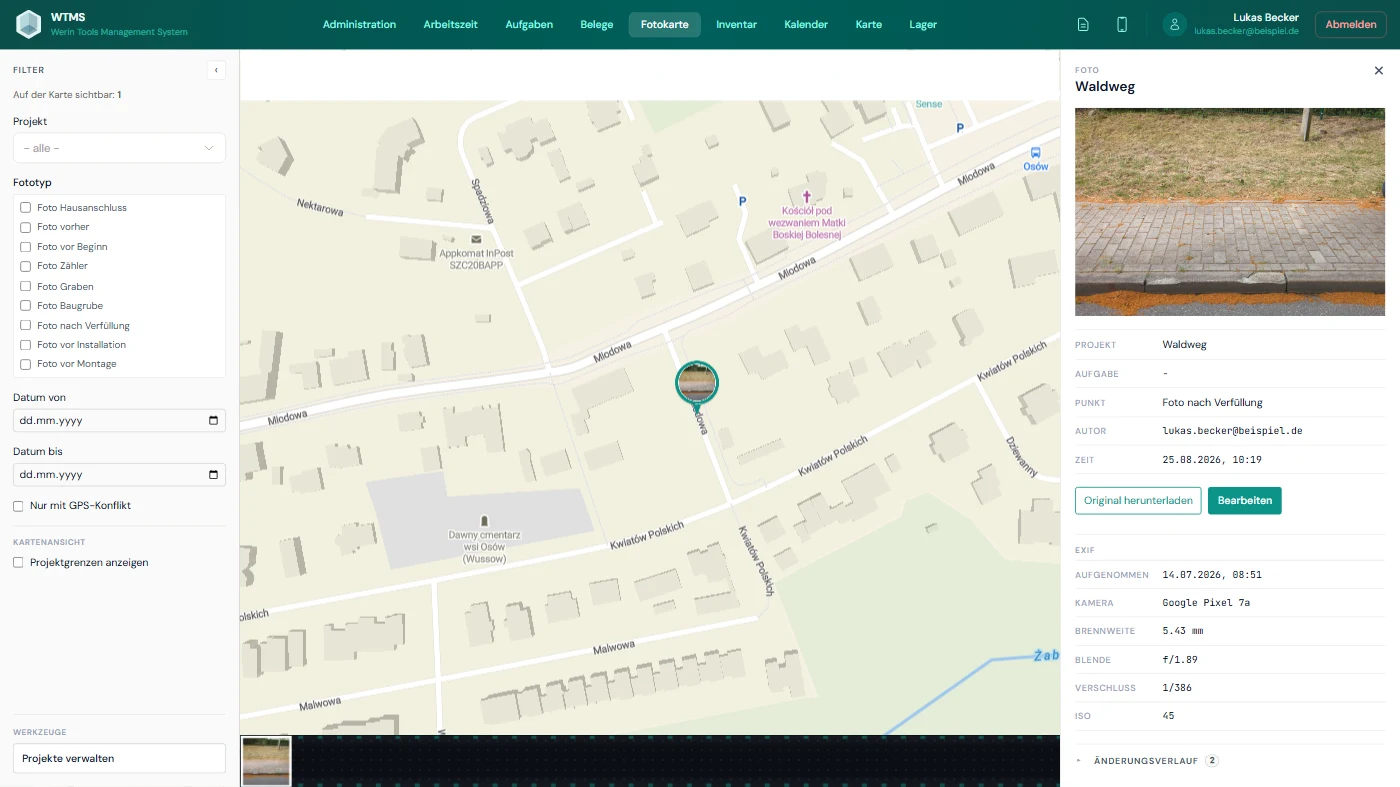Click the Osów bus stop map icon

click(1035, 153)
